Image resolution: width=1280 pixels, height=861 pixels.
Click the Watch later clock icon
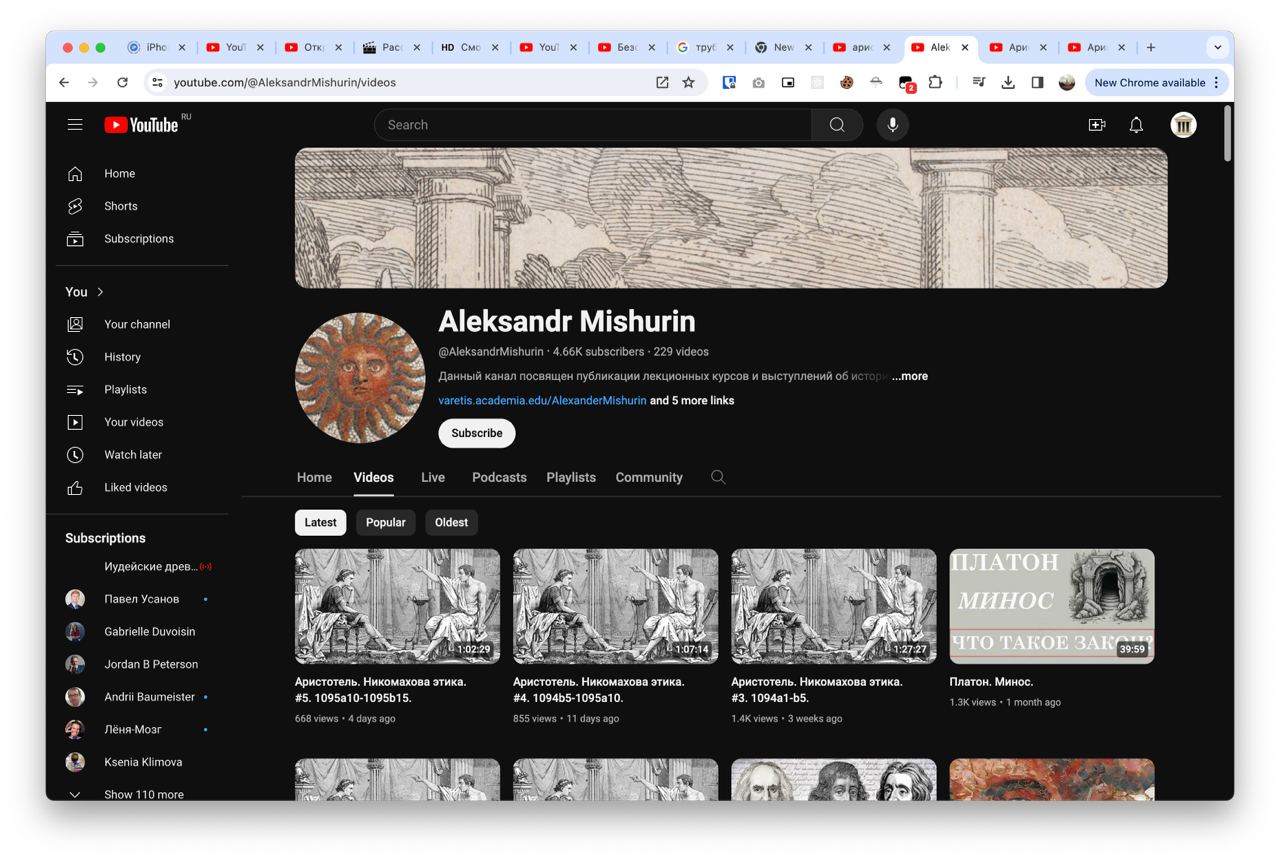[x=75, y=455]
